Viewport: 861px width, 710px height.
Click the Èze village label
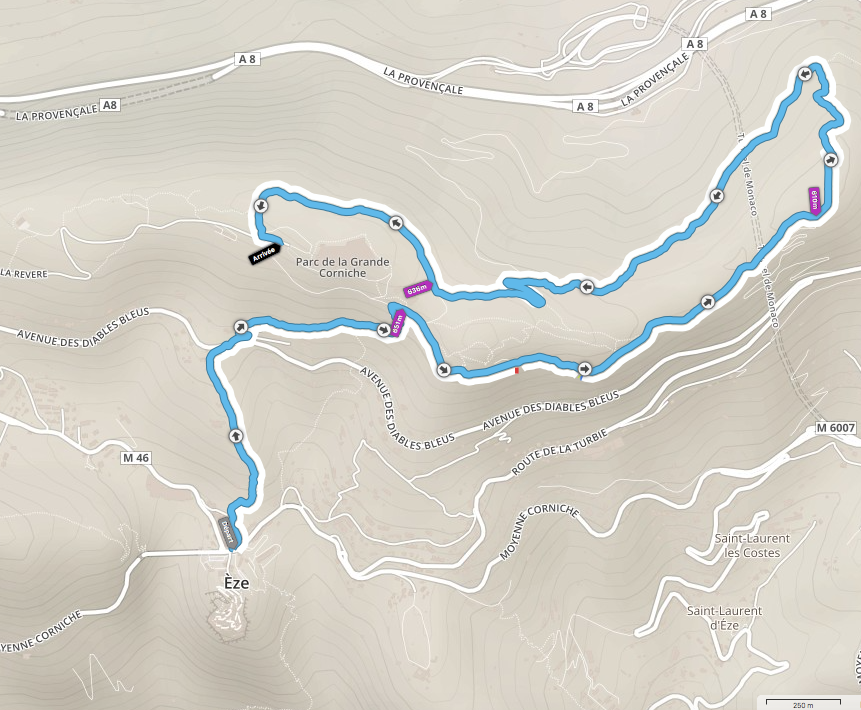(236, 583)
